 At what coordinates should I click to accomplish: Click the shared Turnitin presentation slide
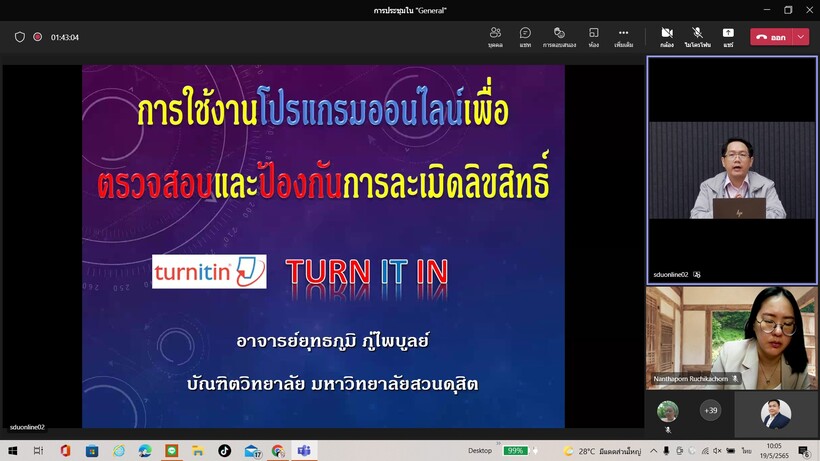323,246
